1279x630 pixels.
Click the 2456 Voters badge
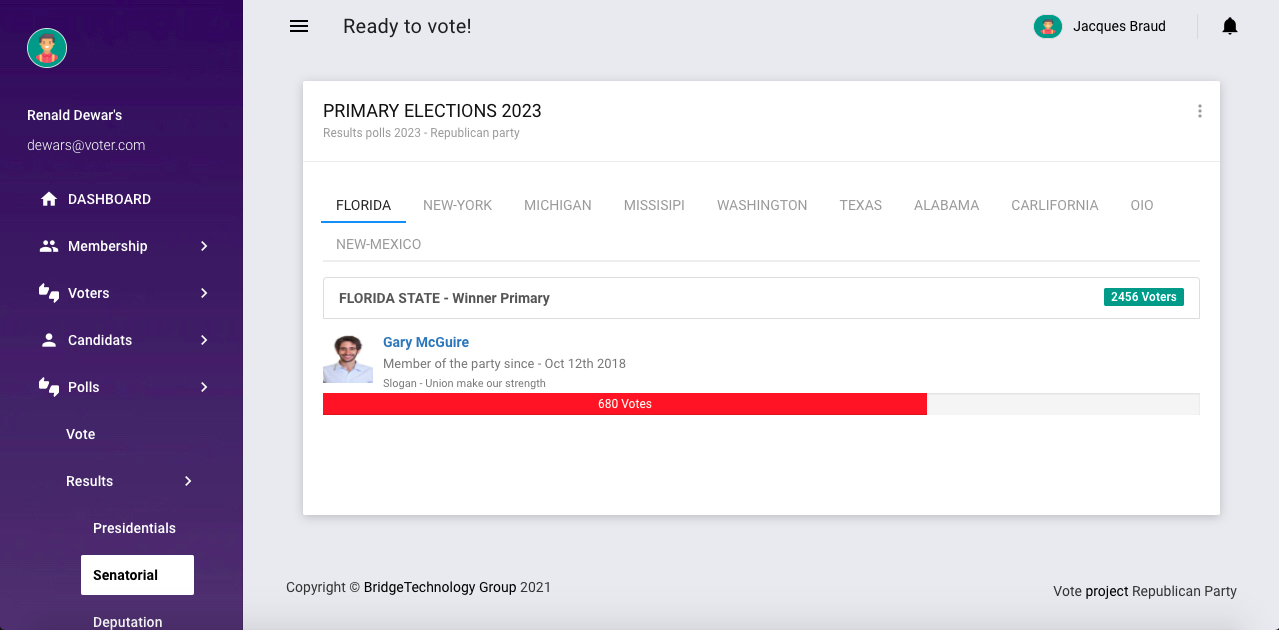[1143, 296]
